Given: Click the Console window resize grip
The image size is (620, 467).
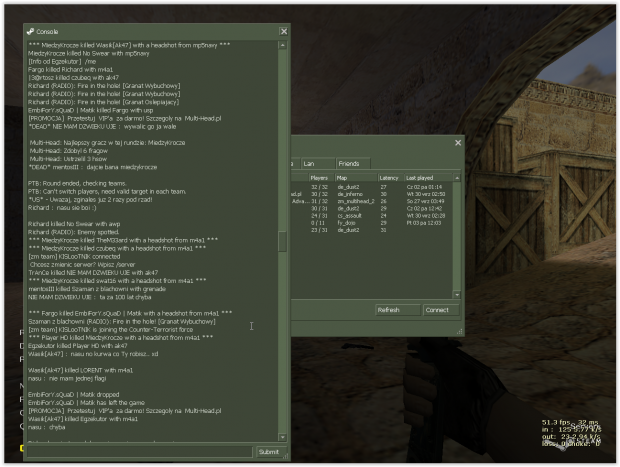Looking at the screenshot, I should point(285,456).
